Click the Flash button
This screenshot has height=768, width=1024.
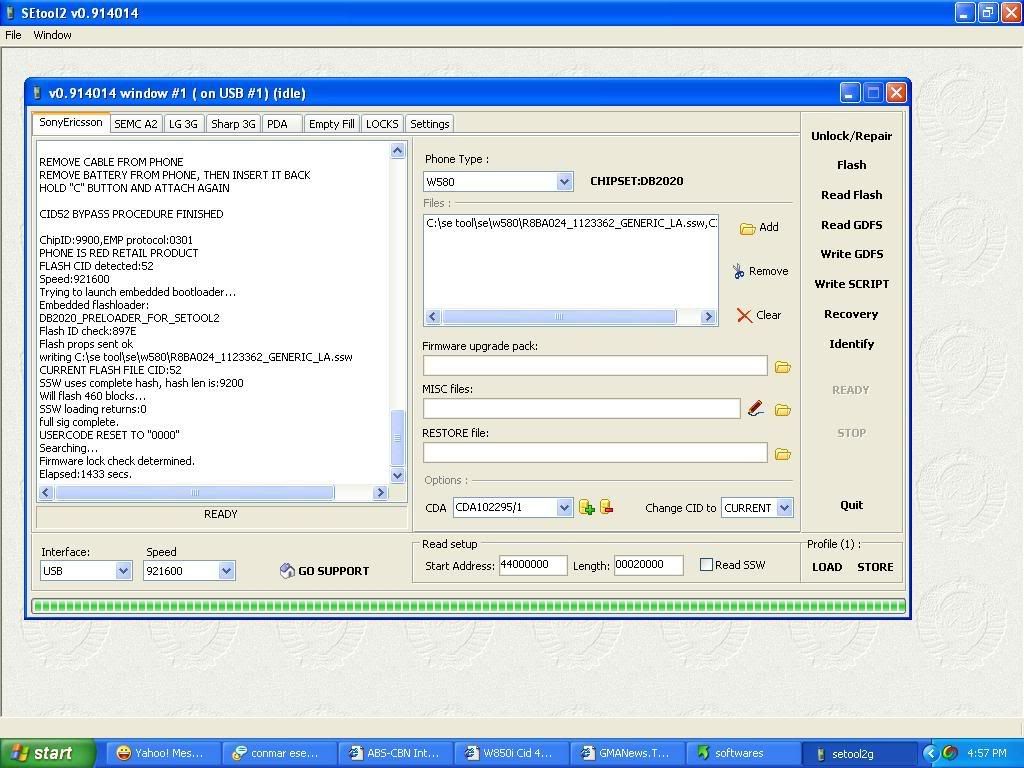point(852,165)
